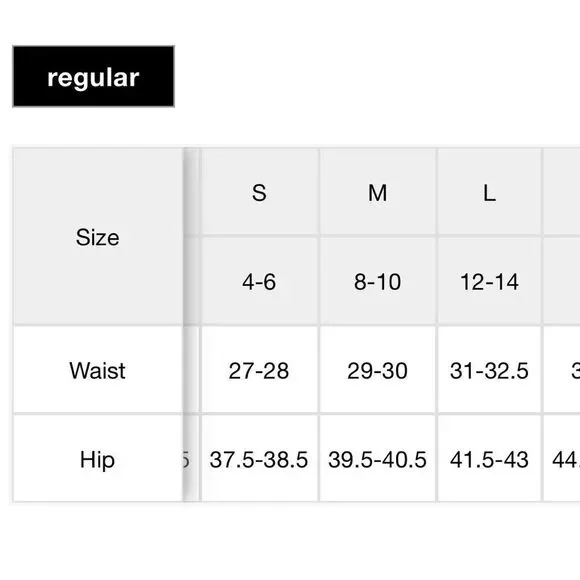Click the partially visible waist cell after L

pos(562,370)
